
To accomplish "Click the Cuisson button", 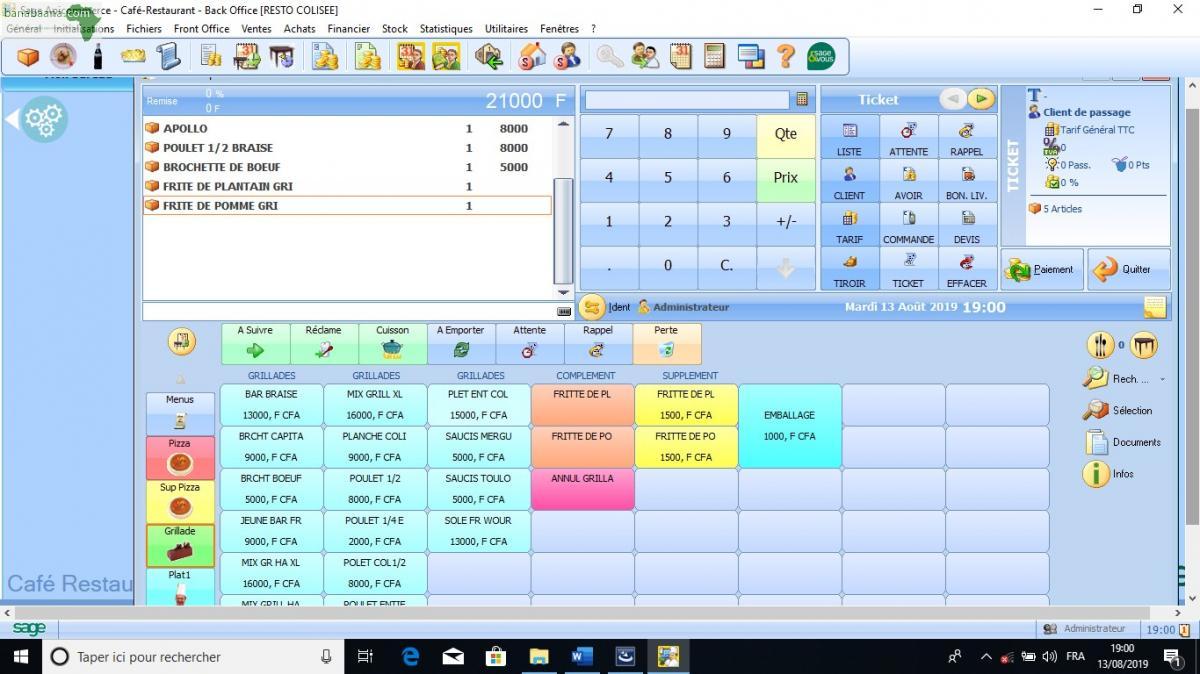I will [x=392, y=343].
